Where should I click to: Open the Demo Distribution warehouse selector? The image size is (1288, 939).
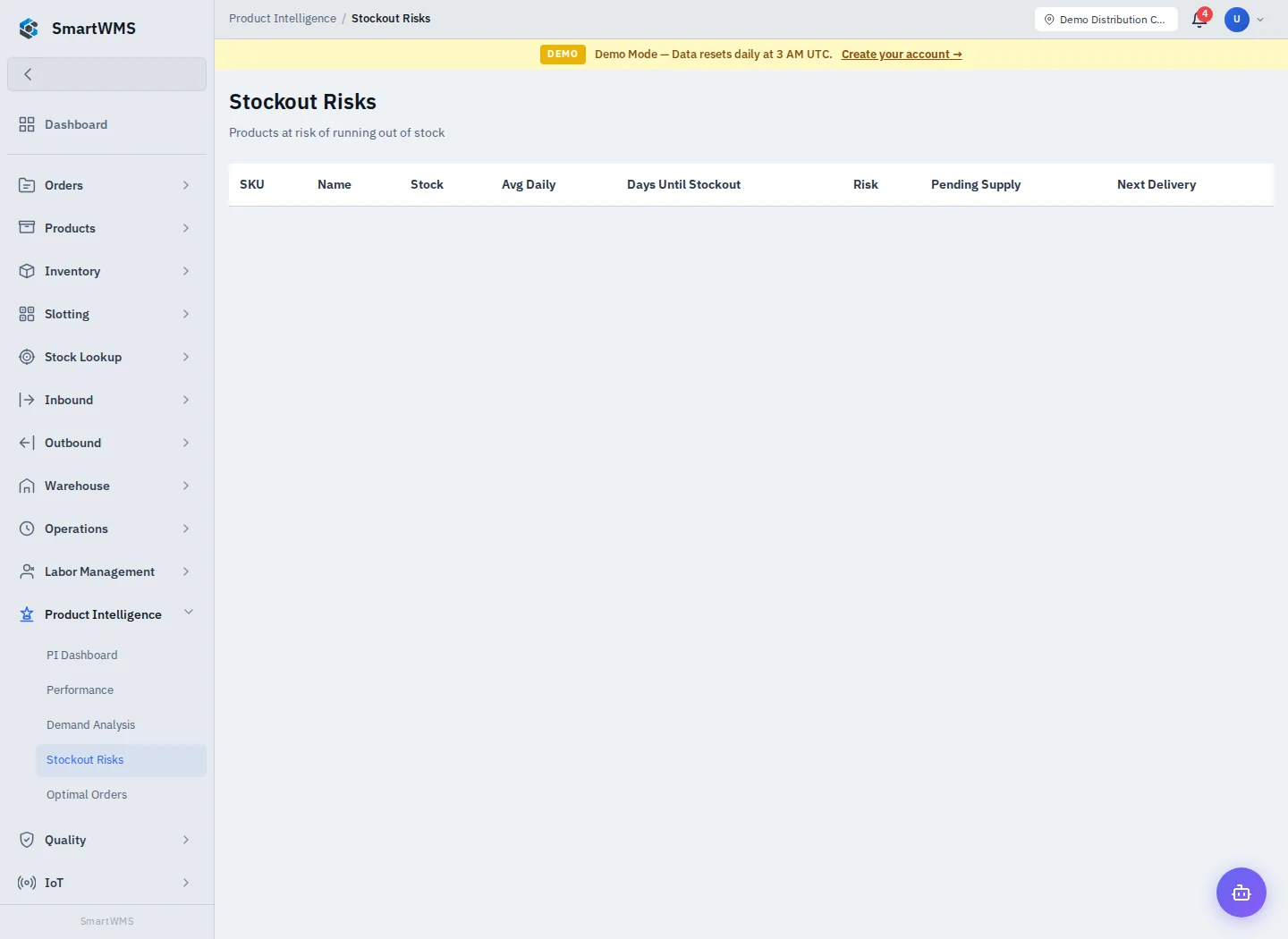click(1106, 20)
